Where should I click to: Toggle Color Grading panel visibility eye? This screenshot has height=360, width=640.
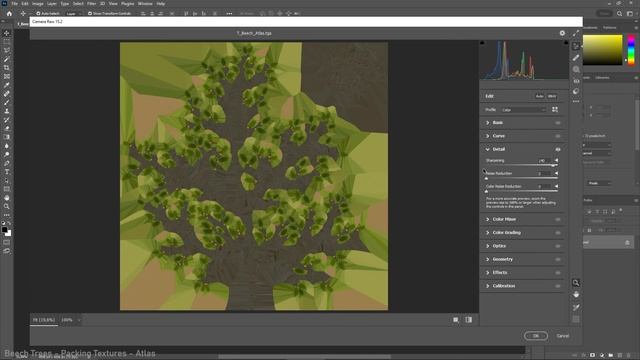pos(558,233)
